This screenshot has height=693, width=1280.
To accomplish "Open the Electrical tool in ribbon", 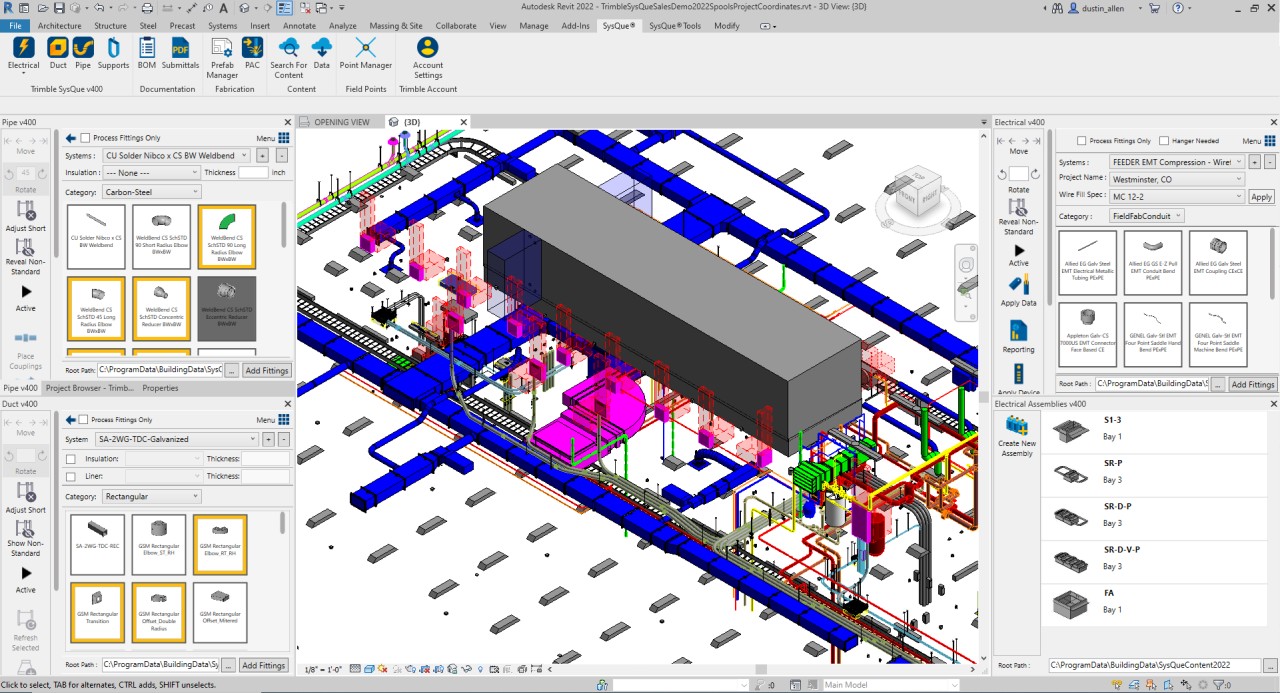I will click(23, 48).
